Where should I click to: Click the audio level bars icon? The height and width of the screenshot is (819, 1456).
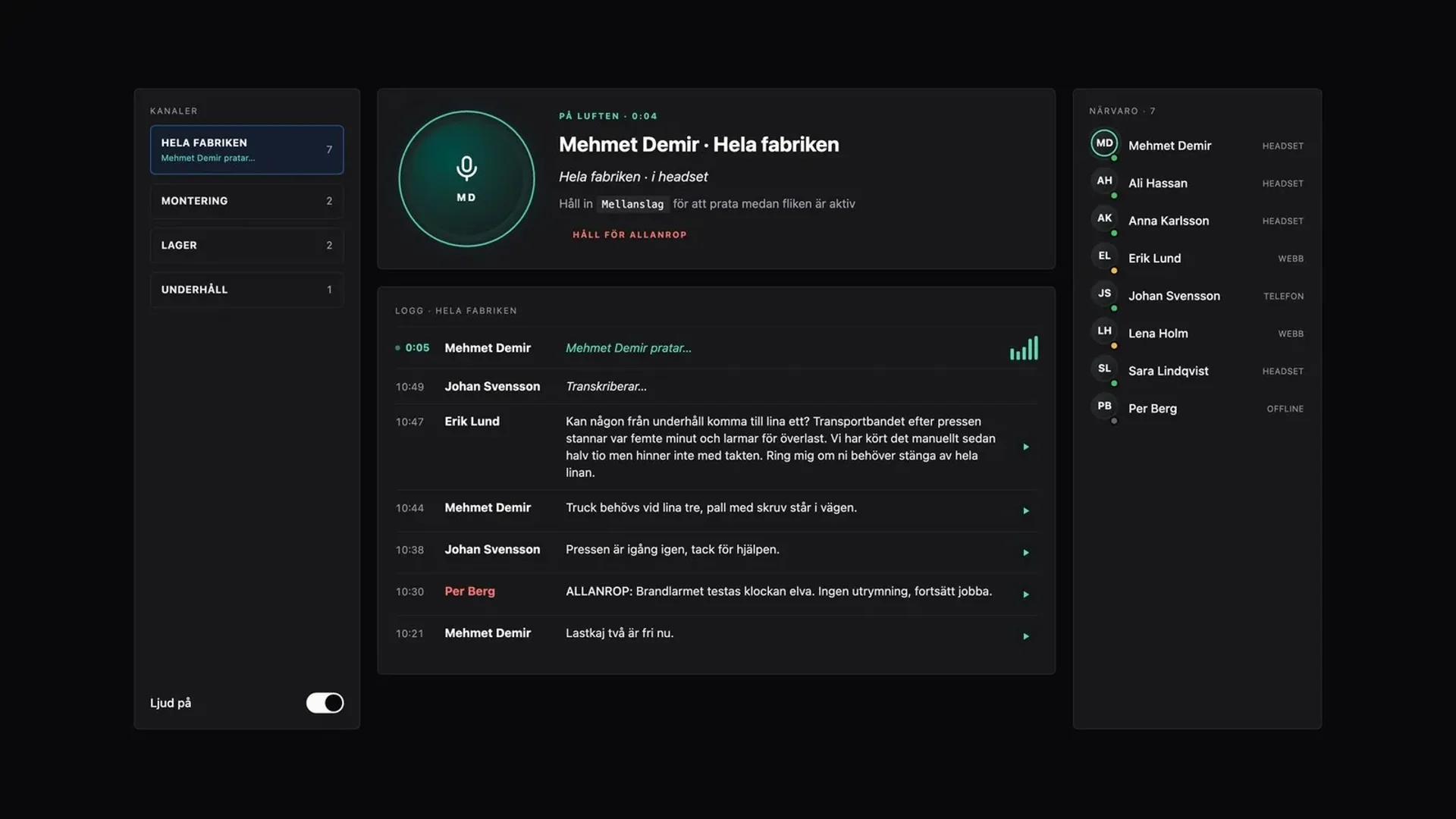[1024, 348]
